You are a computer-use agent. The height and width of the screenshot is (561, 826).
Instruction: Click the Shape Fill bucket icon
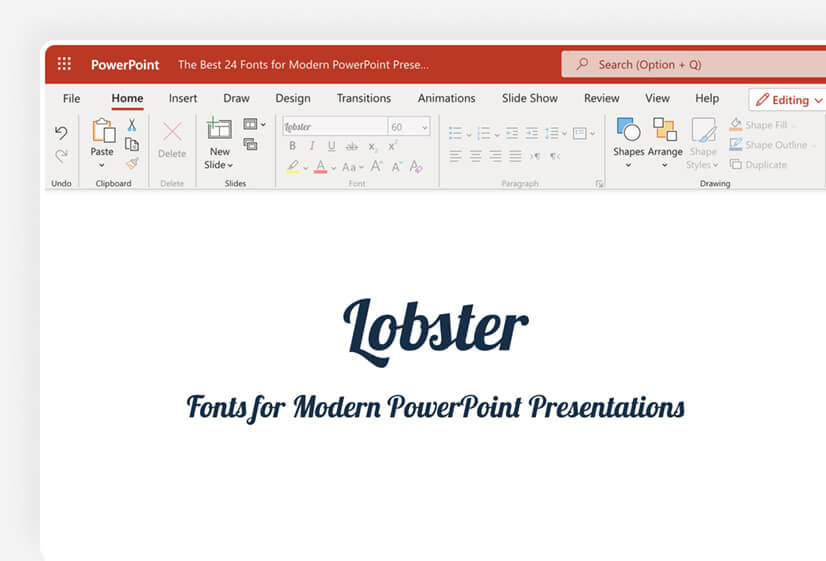[736, 124]
